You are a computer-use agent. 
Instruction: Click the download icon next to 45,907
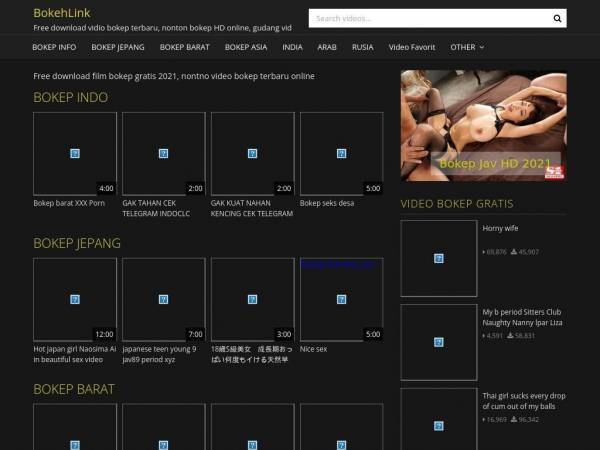click(514, 251)
